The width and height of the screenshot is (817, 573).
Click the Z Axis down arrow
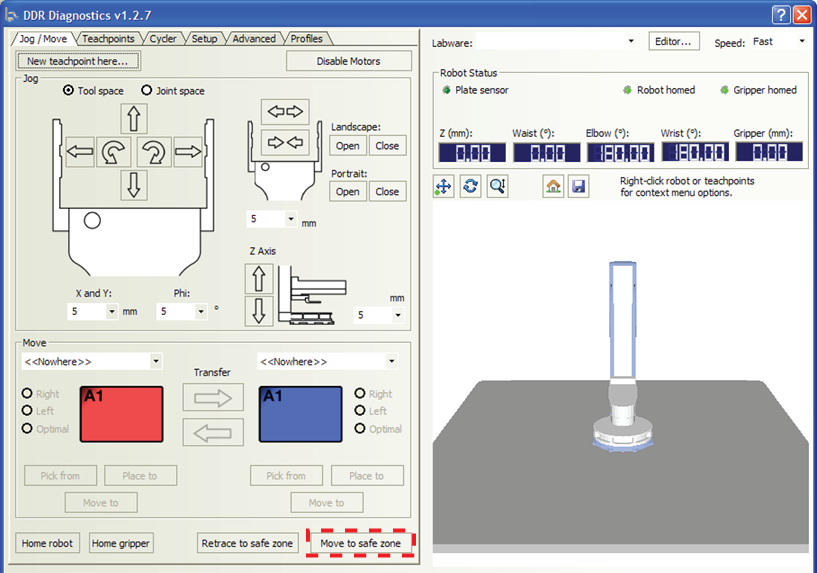click(259, 311)
